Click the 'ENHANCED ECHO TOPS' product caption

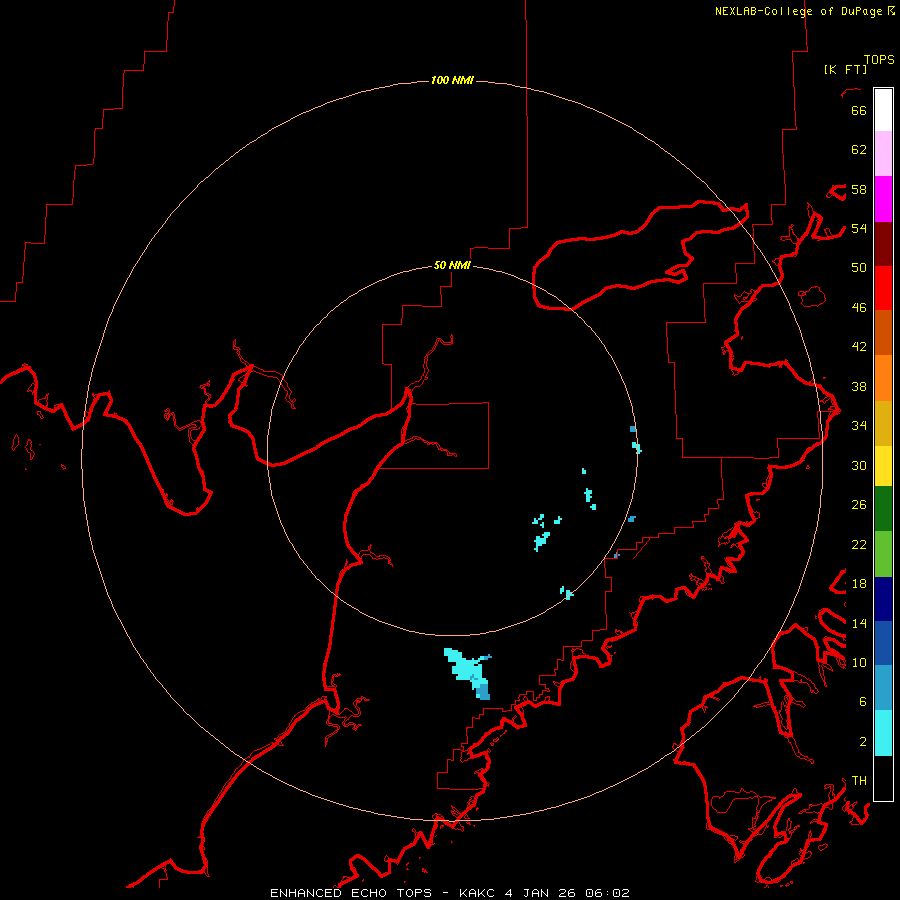coord(351,893)
